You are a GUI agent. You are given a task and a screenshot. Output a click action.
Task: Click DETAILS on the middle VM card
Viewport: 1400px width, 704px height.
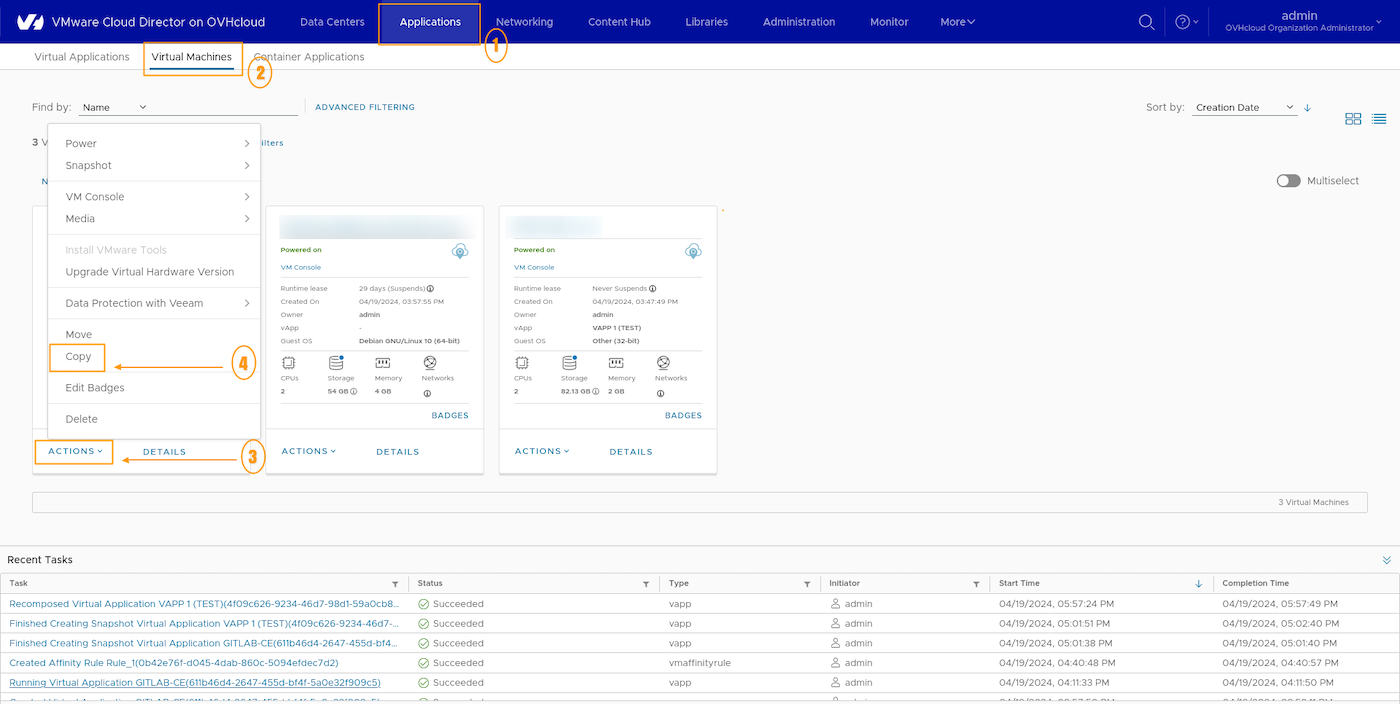pos(397,451)
